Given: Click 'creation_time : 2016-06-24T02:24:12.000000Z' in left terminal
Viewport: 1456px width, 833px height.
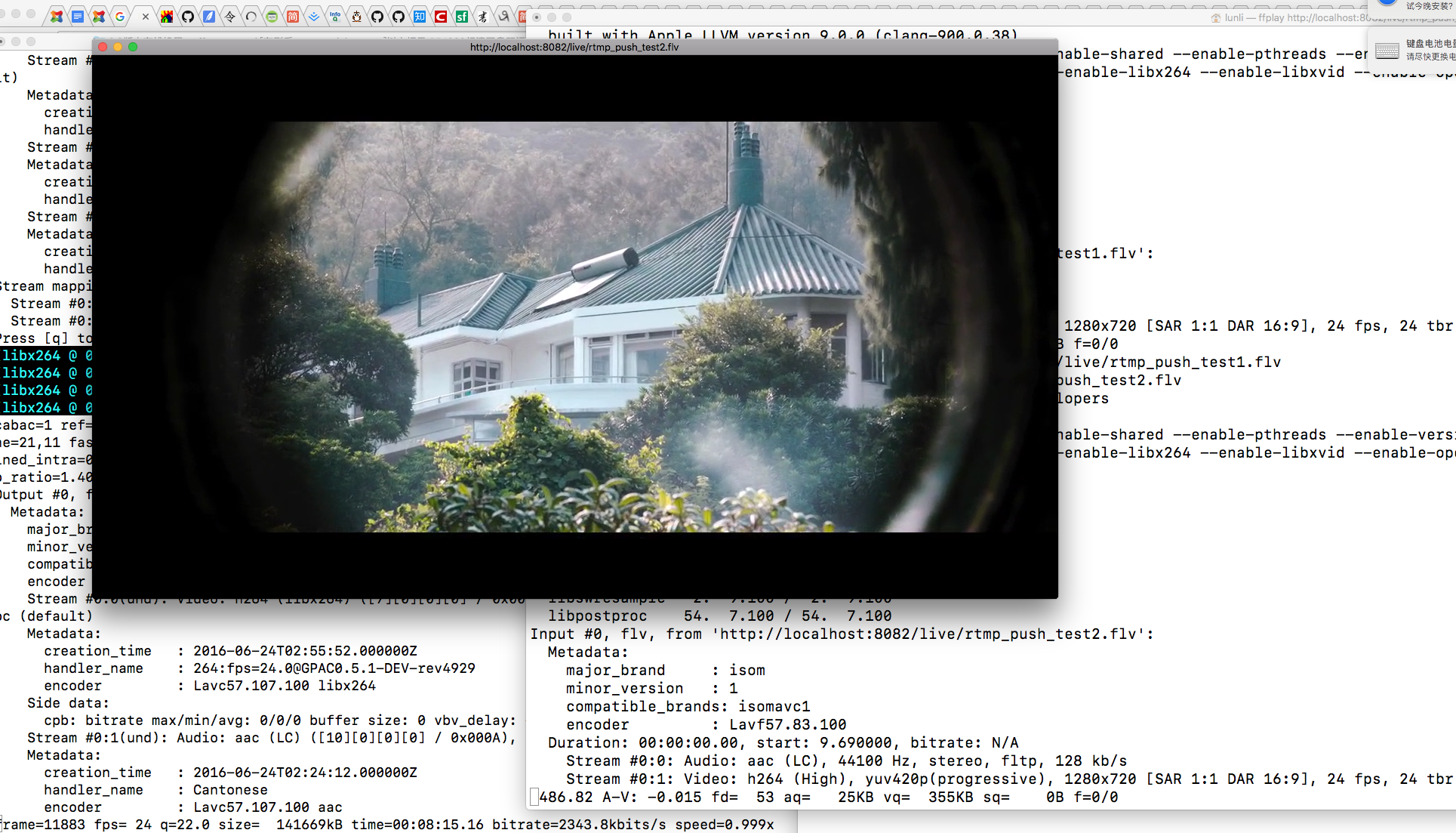Looking at the screenshot, I should [x=231, y=773].
